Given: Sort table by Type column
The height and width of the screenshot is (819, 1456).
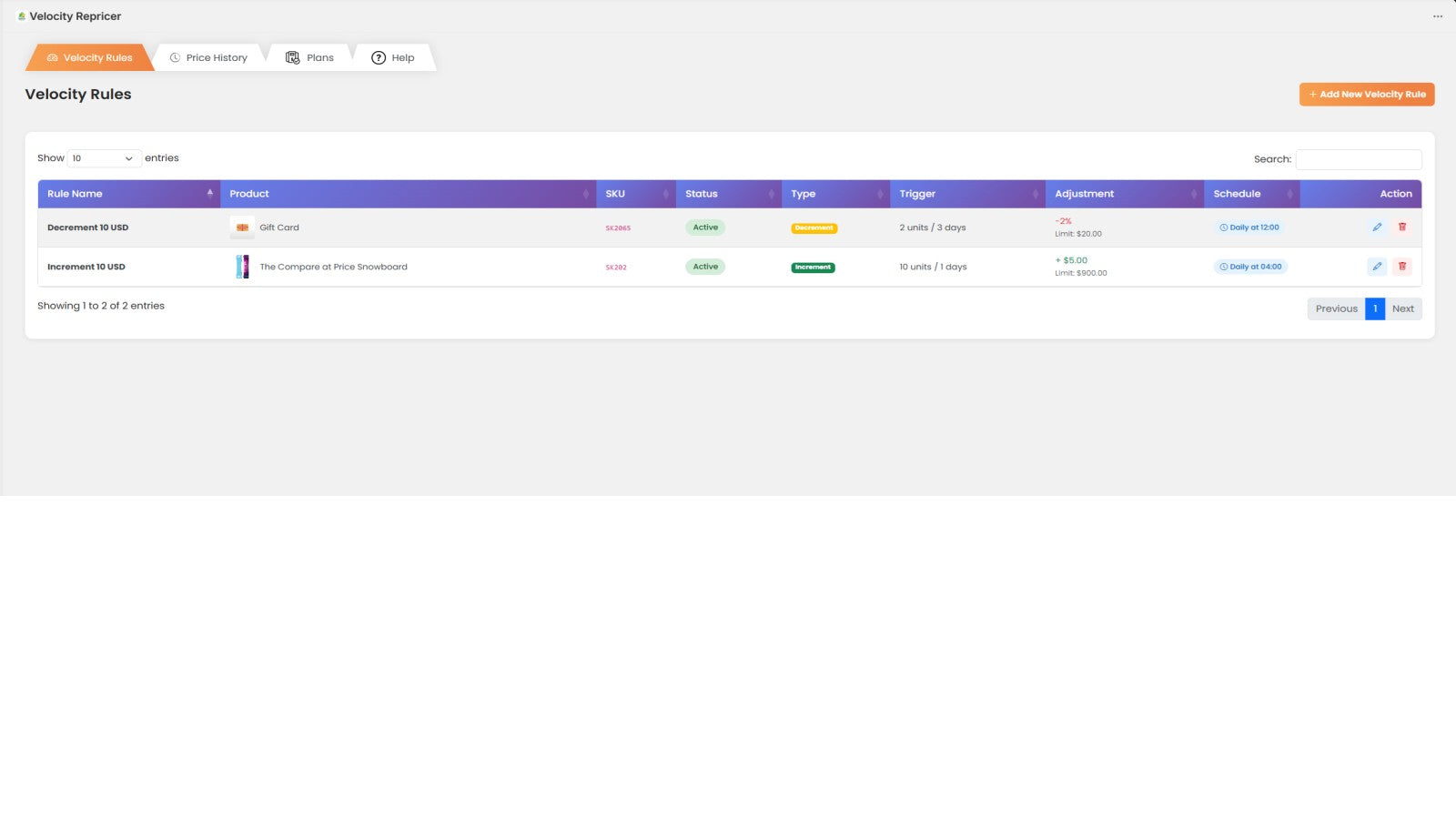Looking at the screenshot, I should 835,194.
